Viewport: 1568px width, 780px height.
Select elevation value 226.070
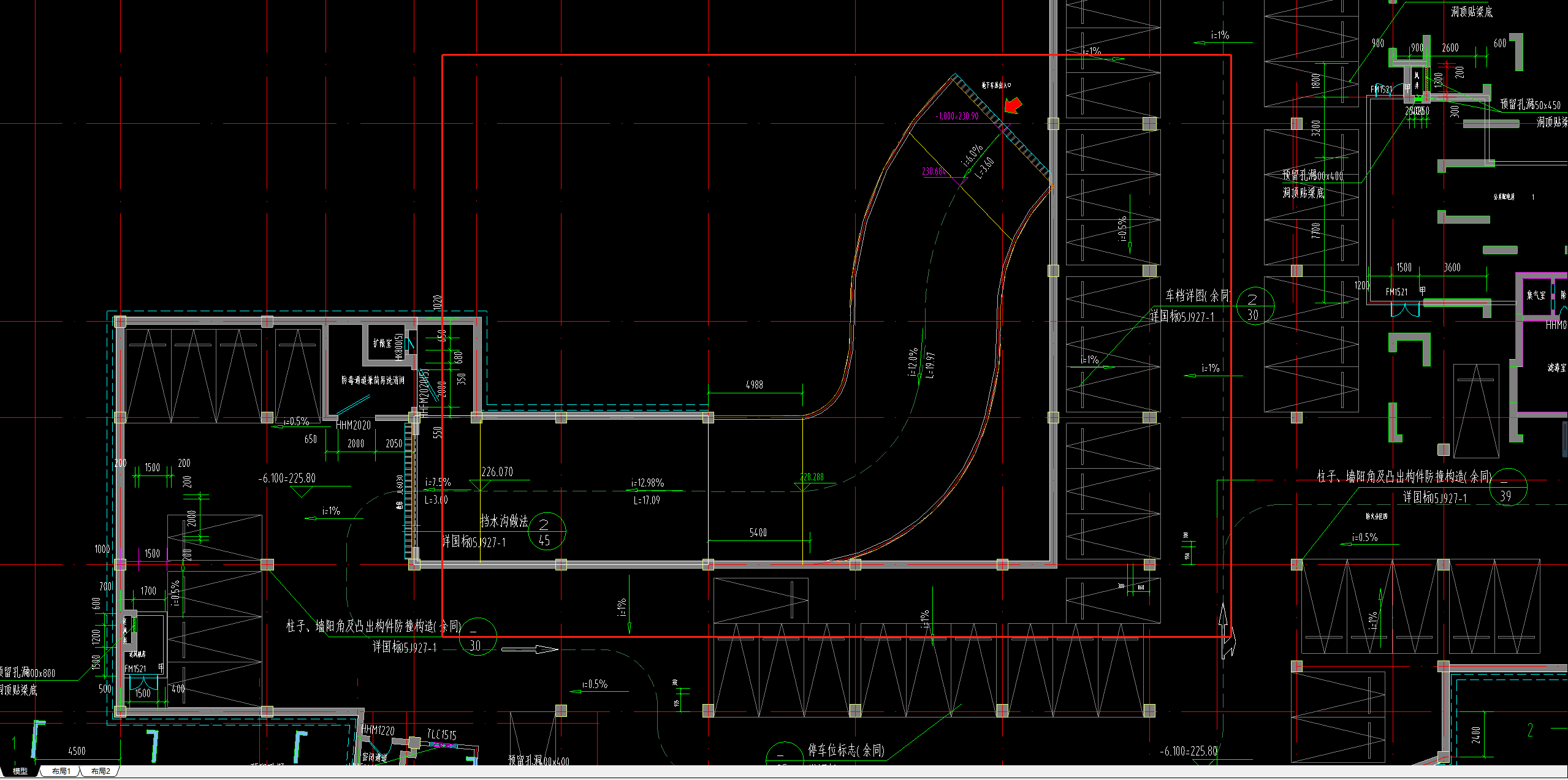click(497, 472)
